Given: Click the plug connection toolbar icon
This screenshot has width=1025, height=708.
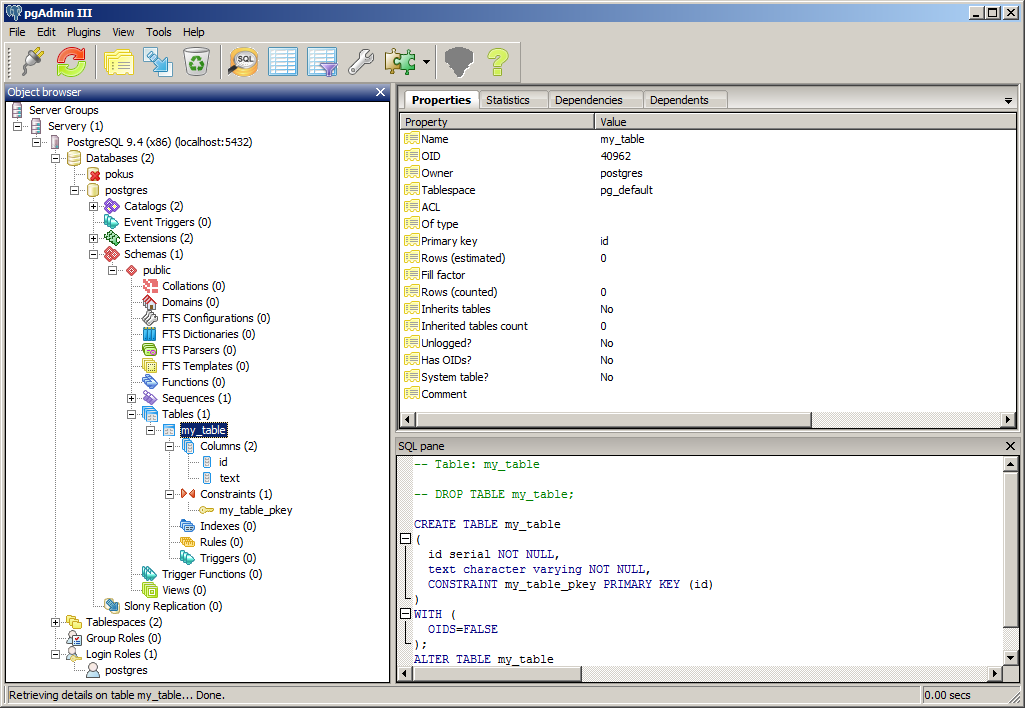Looking at the screenshot, I should click(33, 62).
